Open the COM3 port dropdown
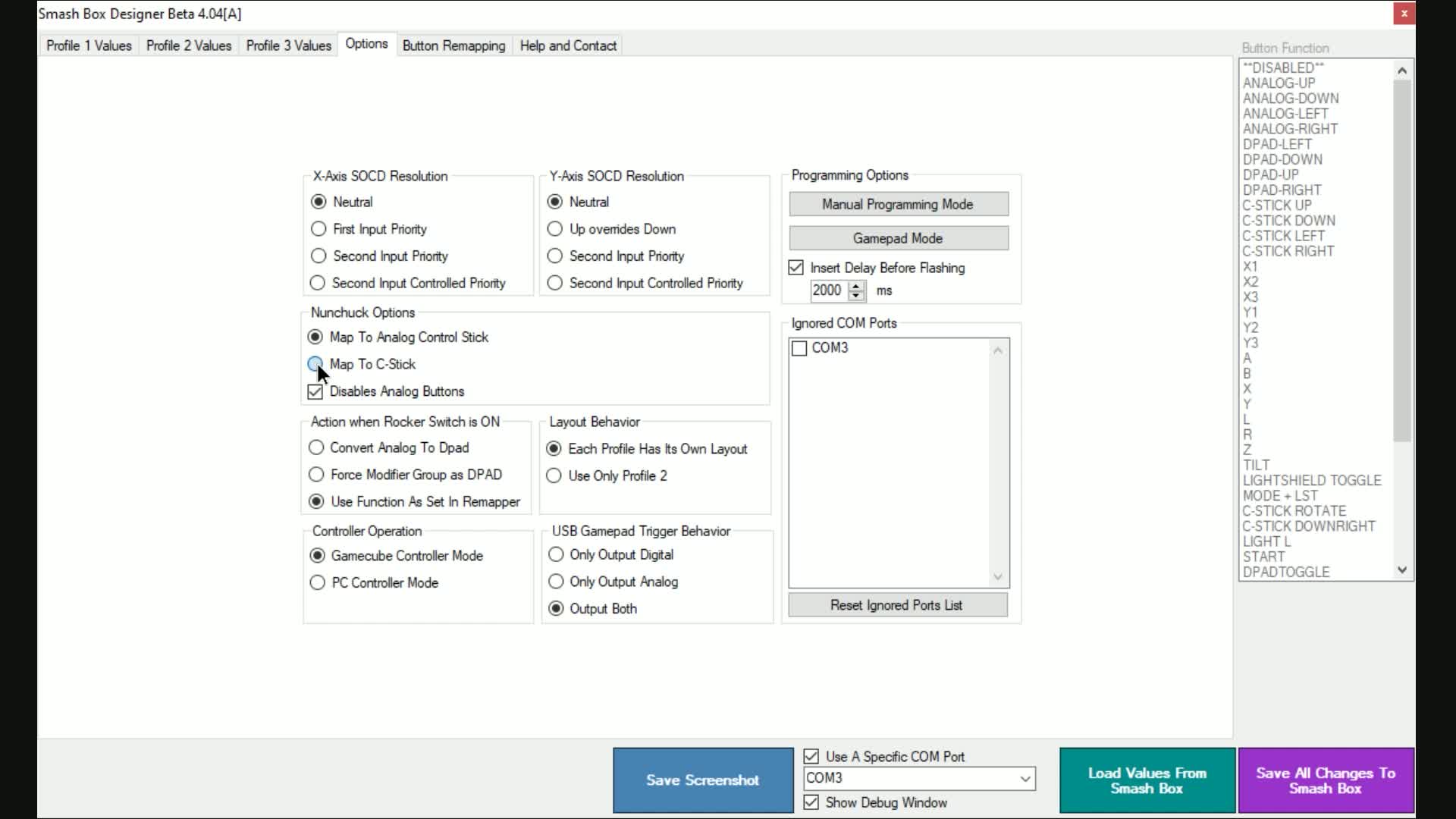Screen dimensions: 1456x819 click(1025, 779)
